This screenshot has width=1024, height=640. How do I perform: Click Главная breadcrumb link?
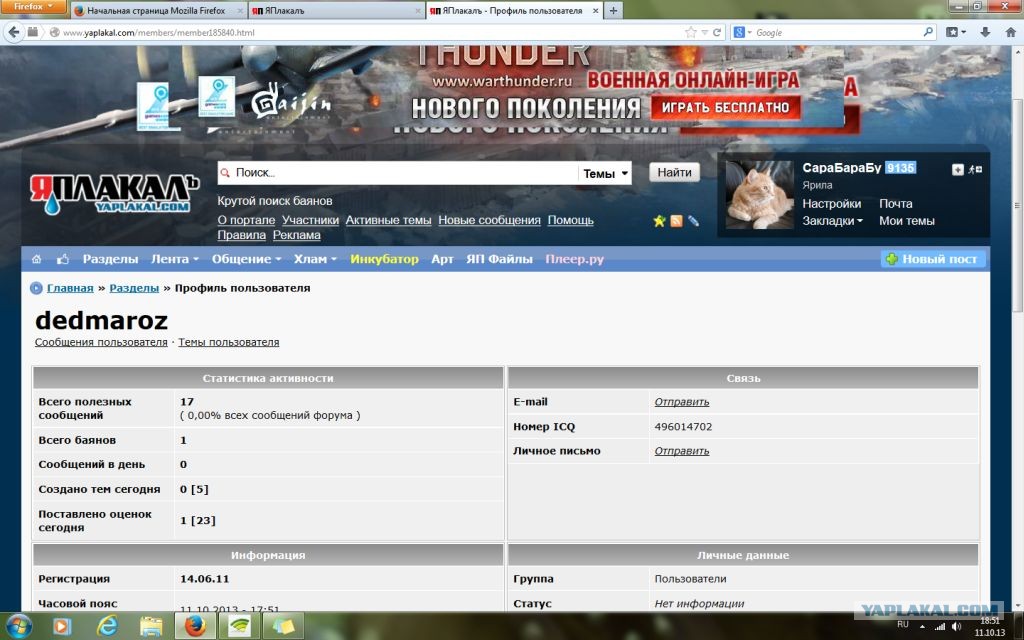pyautogui.click(x=70, y=288)
